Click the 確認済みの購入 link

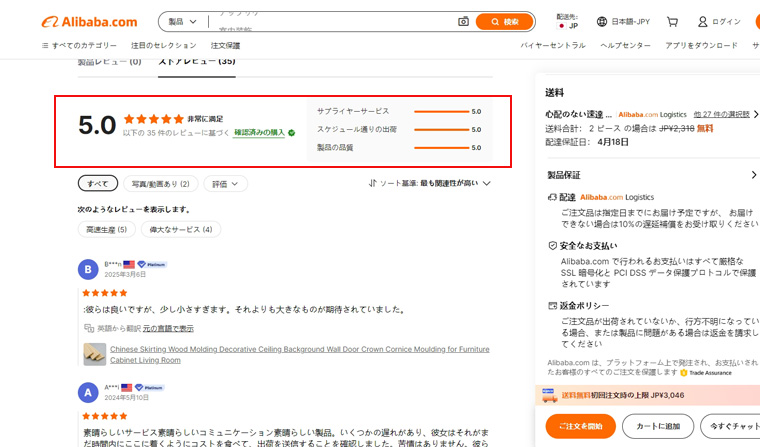[259, 132]
